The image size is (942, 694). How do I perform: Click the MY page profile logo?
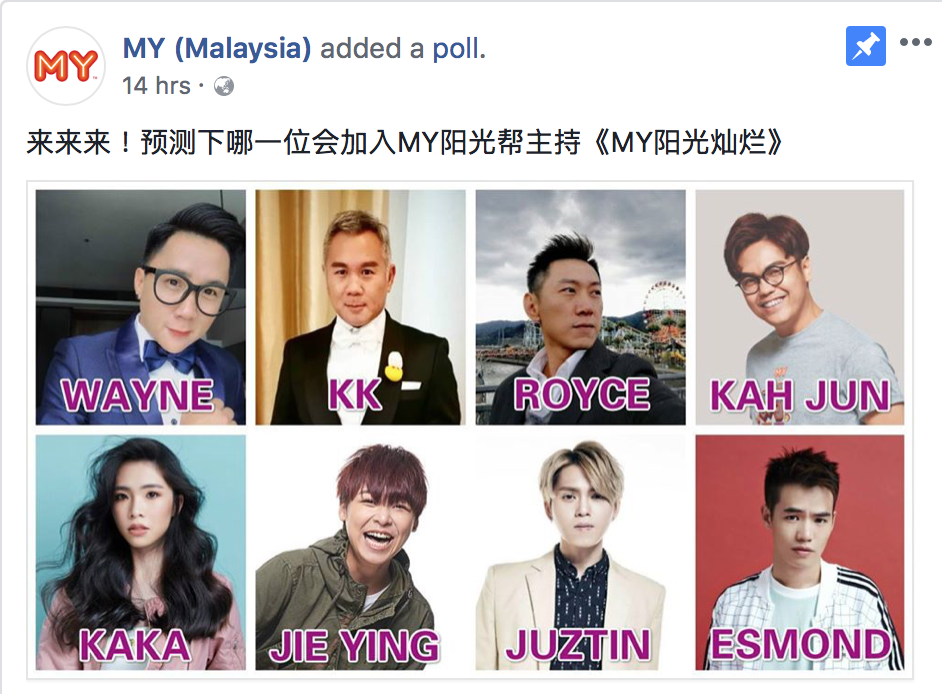tap(66, 66)
